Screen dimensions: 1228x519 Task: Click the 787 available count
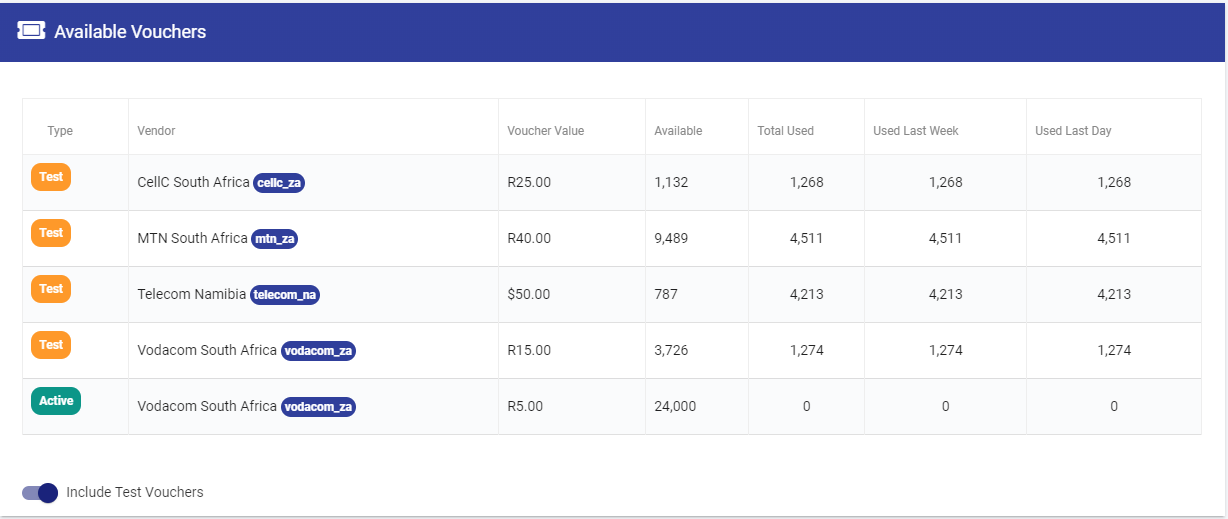pyautogui.click(x=666, y=294)
